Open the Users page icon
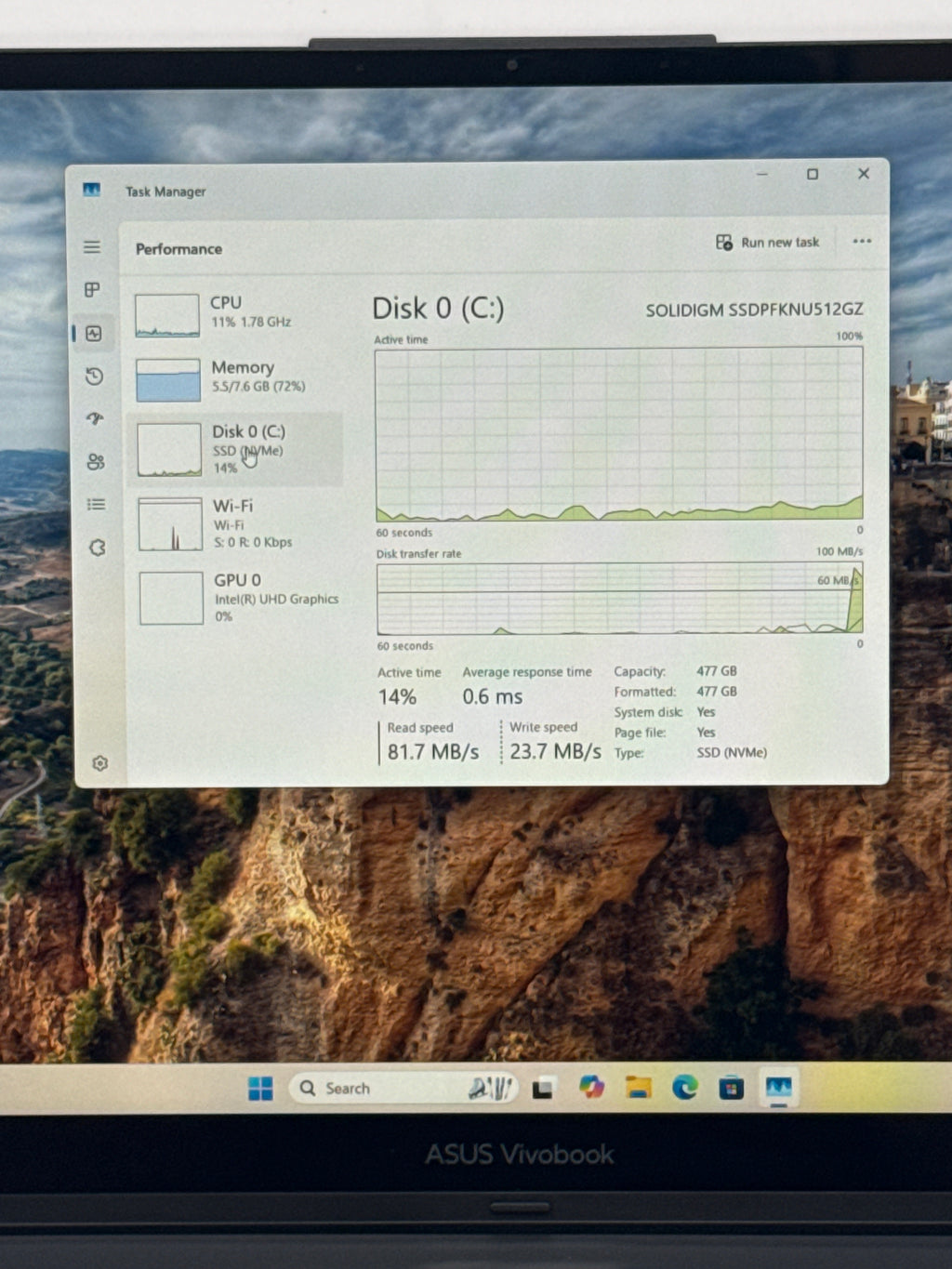952x1269 pixels. 96,461
